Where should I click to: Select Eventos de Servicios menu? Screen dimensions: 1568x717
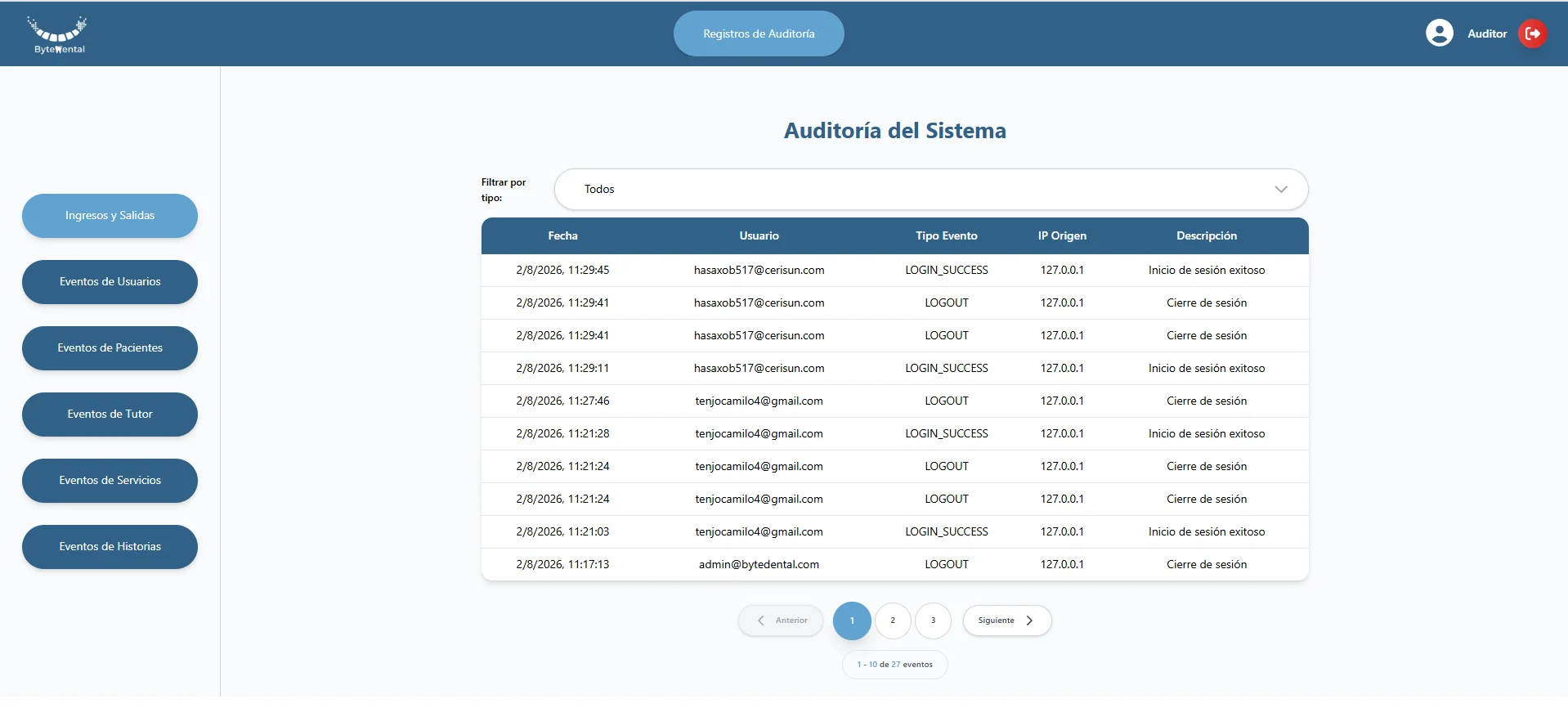pos(110,481)
